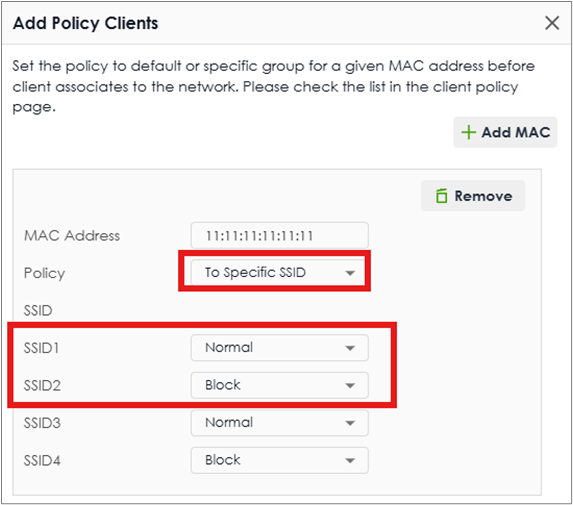Image resolution: width=573 pixels, height=505 pixels.
Task: Focus the MAC Address input field
Action: [280, 235]
